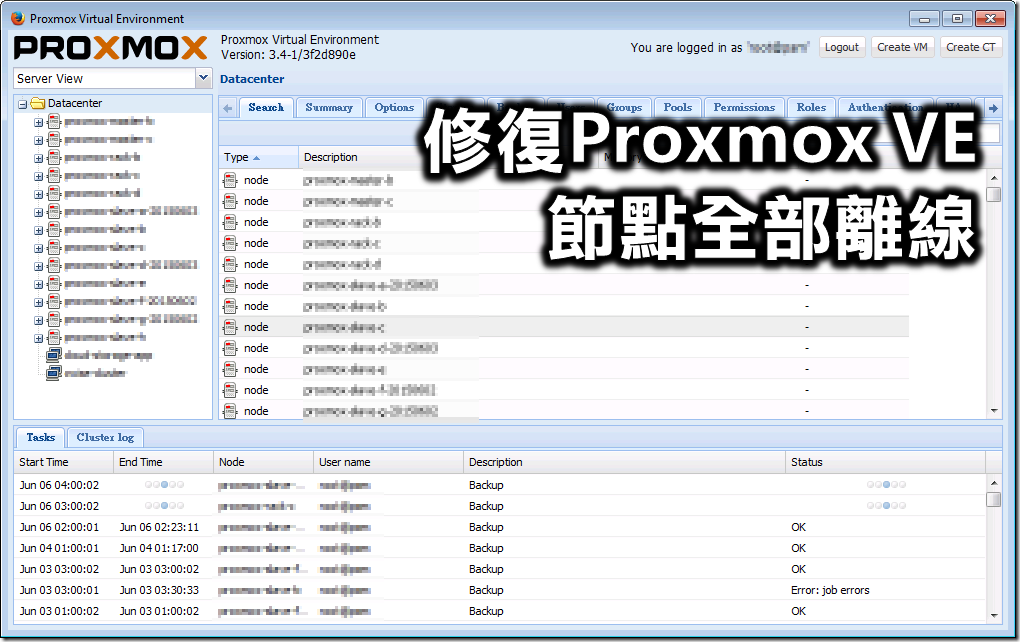The height and width of the screenshot is (642, 1020).
Task: Open the Authentication tab
Action: 885,107
